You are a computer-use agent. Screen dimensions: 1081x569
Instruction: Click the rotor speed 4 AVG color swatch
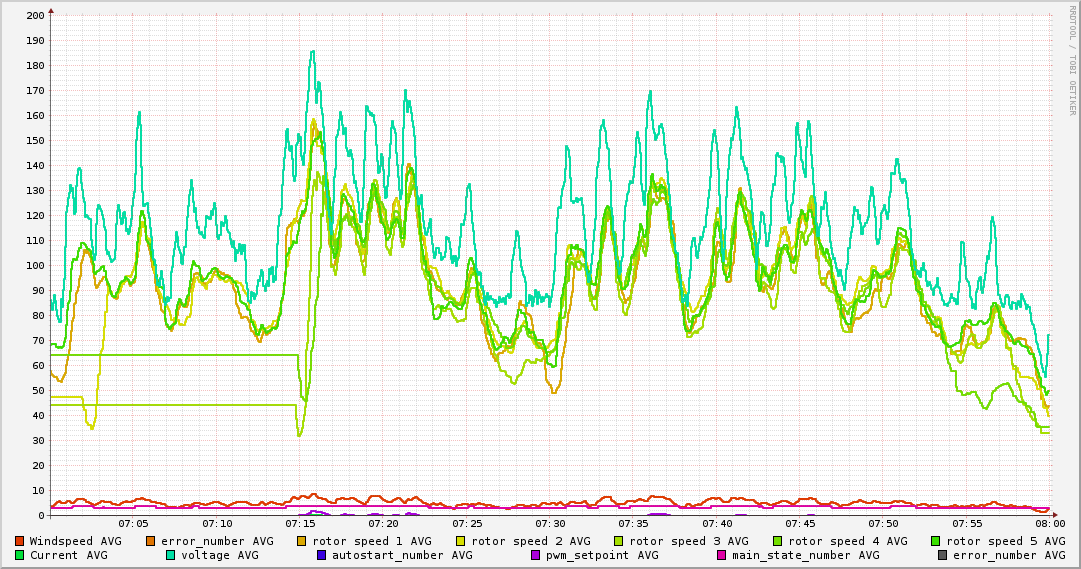tap(778, 541)
